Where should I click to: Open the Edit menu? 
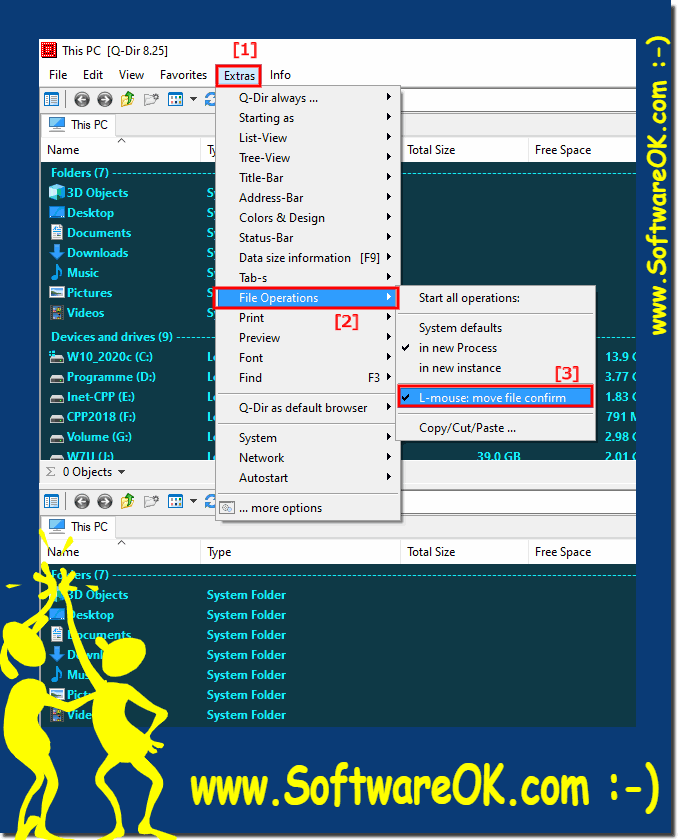tap(93, 75)
